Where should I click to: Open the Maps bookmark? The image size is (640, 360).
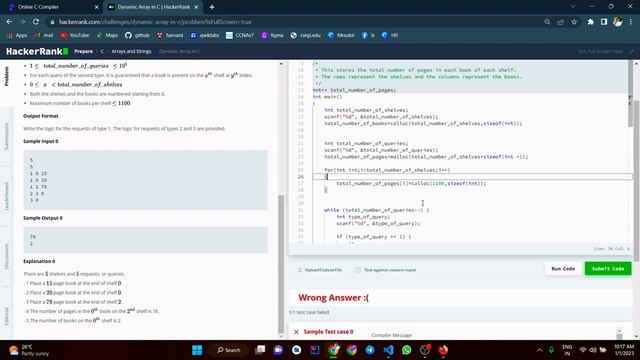[107, 36]
